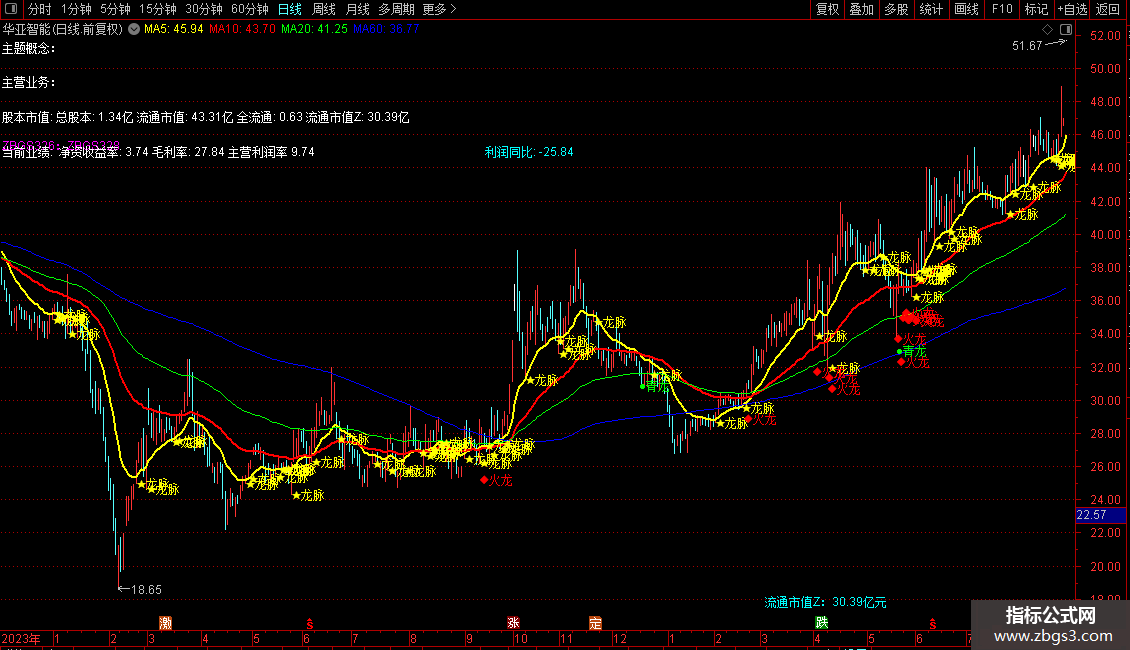Viewport: 1130px width, 650px height.
Task: Click the 主题概念 label
Action: coord(28,48)
